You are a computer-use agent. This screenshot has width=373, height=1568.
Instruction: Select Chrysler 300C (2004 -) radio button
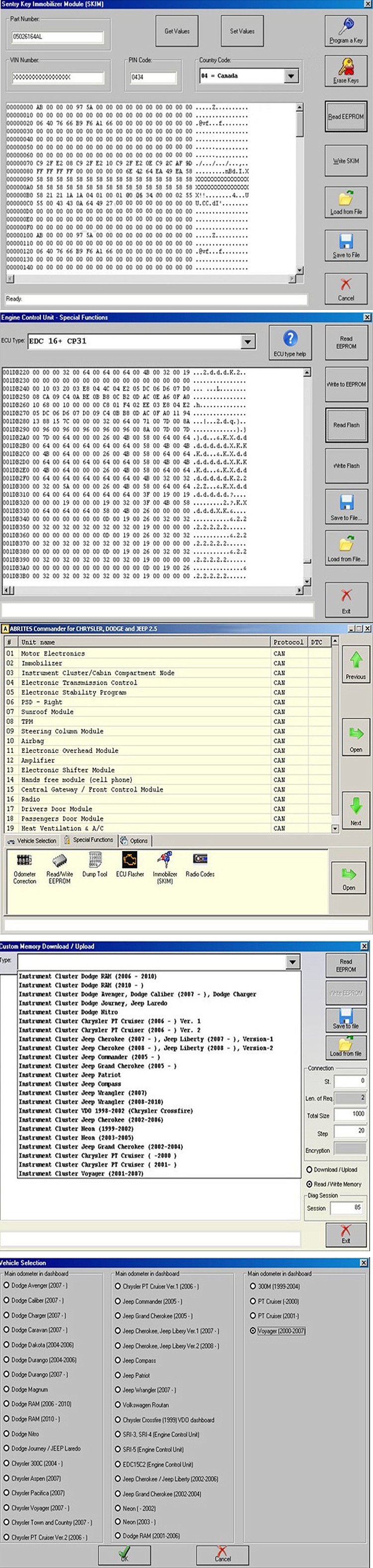6,1463
